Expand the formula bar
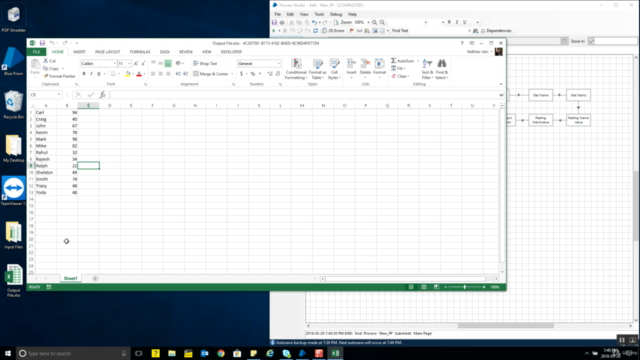 point(501,95)
